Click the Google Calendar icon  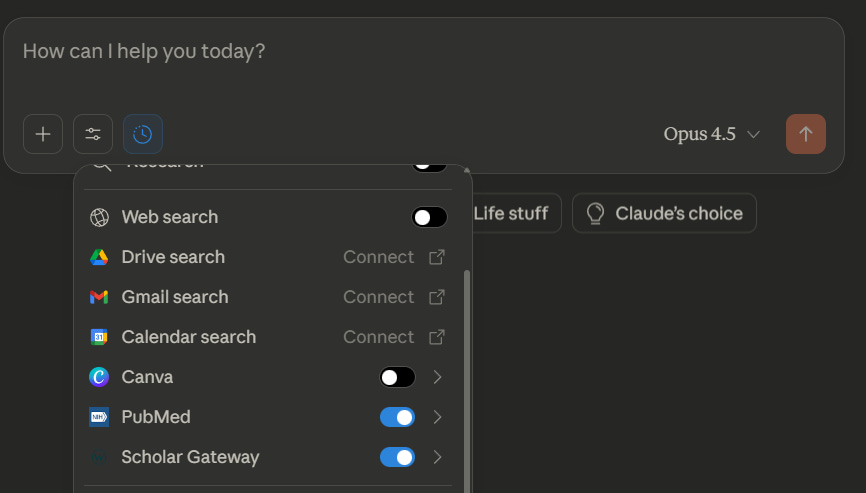pos(99,337)
